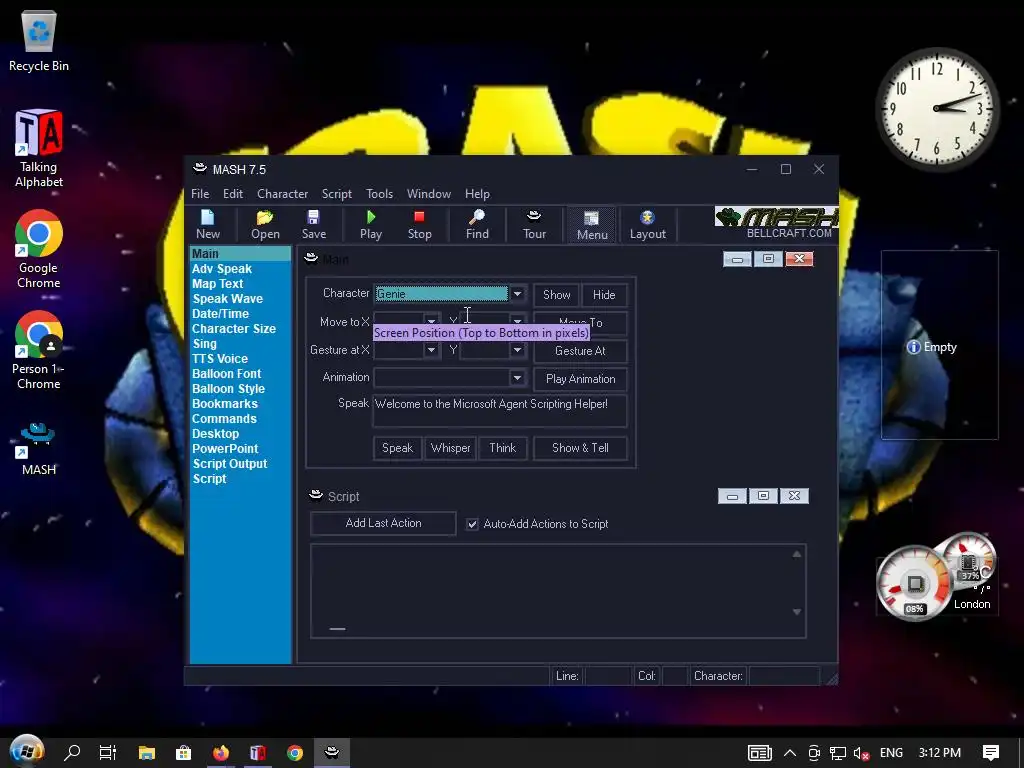1024x768 pixels.
Task: Halt playback with the Stop button
Action: [x=419, y=225]
